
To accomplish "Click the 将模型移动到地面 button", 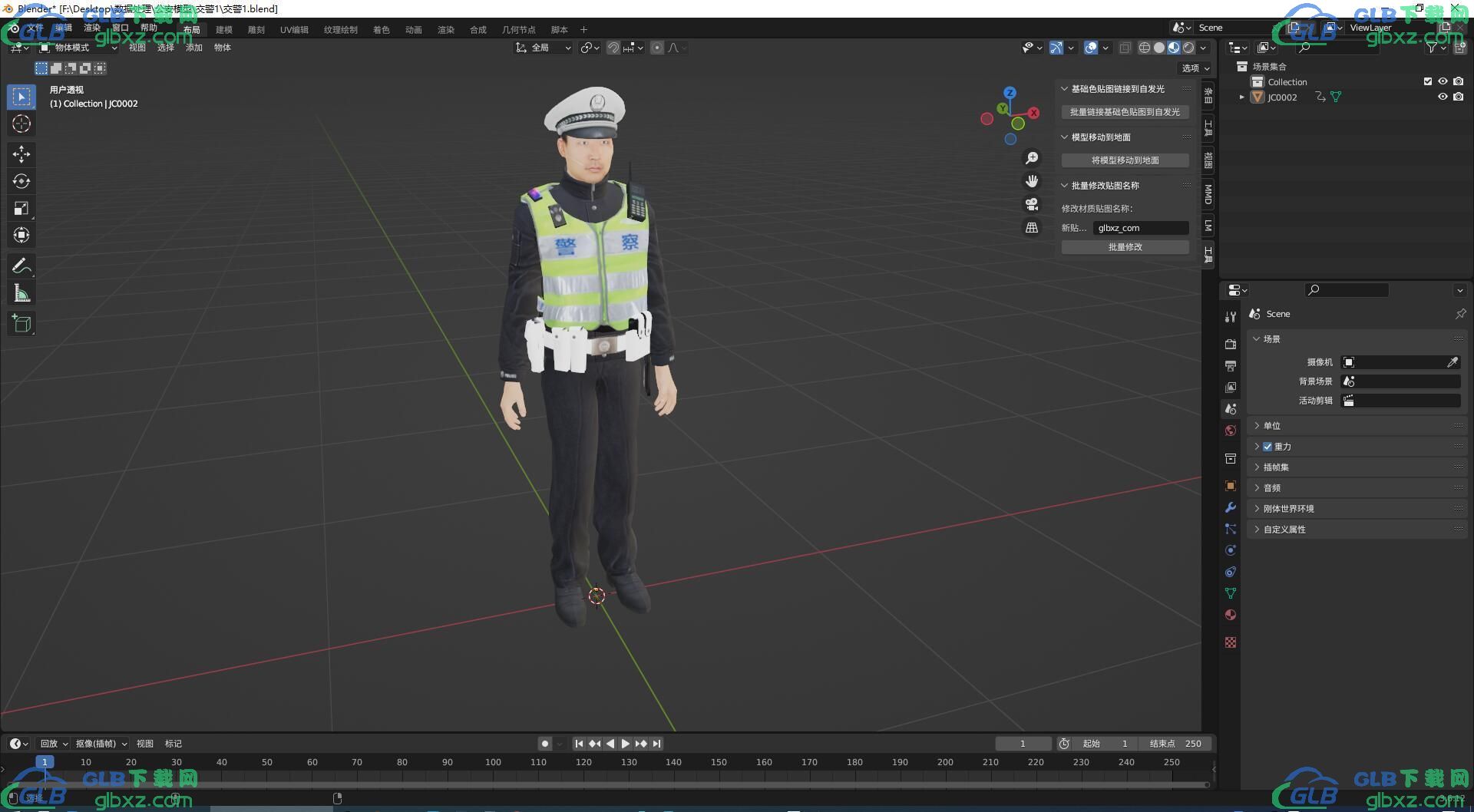I will [x=1125, y=160].
